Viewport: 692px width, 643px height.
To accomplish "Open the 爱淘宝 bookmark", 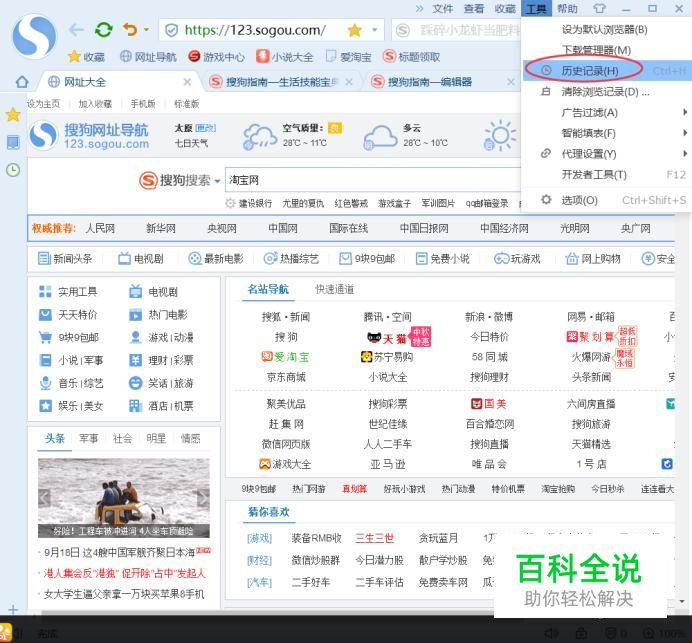I will (x=349, y=57).
